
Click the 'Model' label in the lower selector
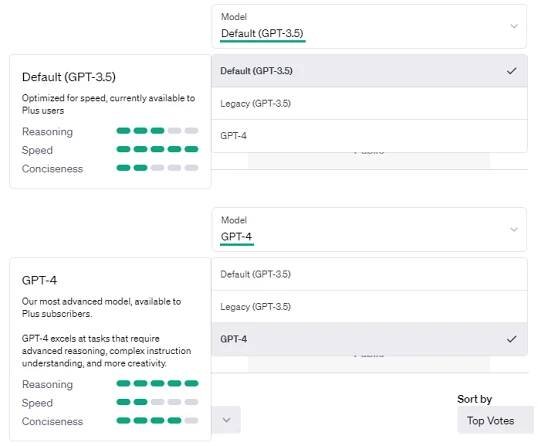(x=234, y=220)
